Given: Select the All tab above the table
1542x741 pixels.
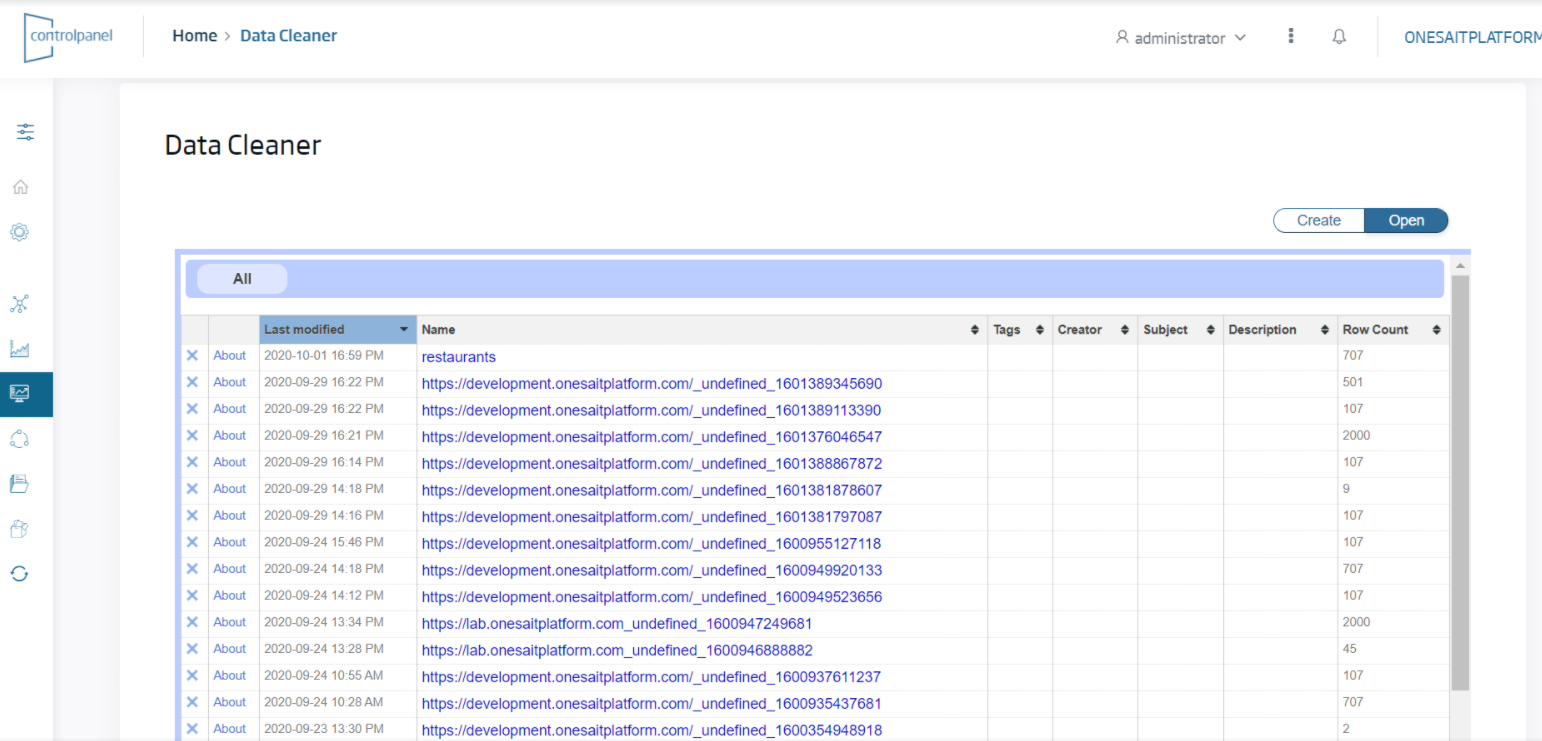Looking at the screenshot, I should point(243,279).
